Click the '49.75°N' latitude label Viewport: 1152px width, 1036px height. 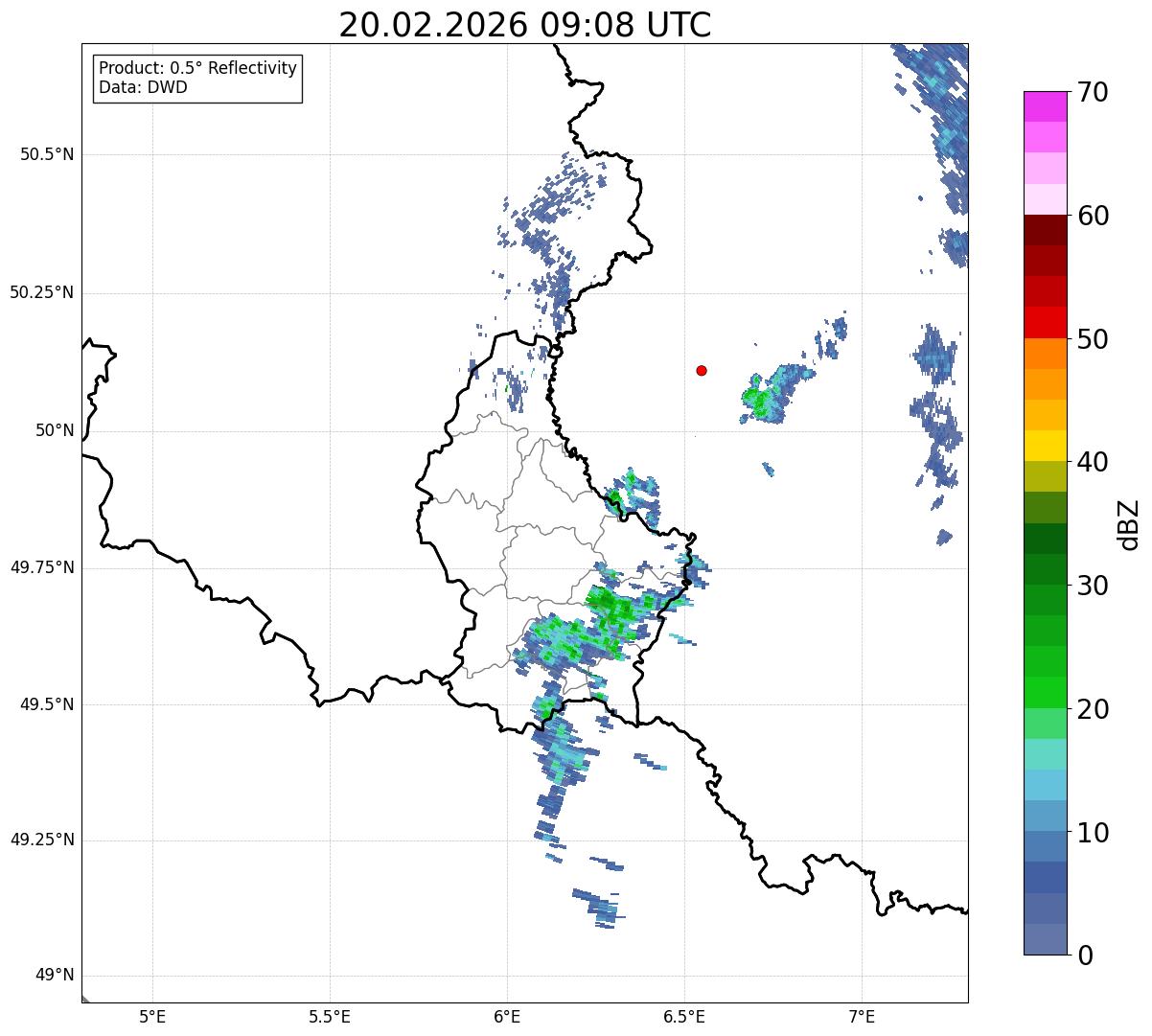(41, 567)
